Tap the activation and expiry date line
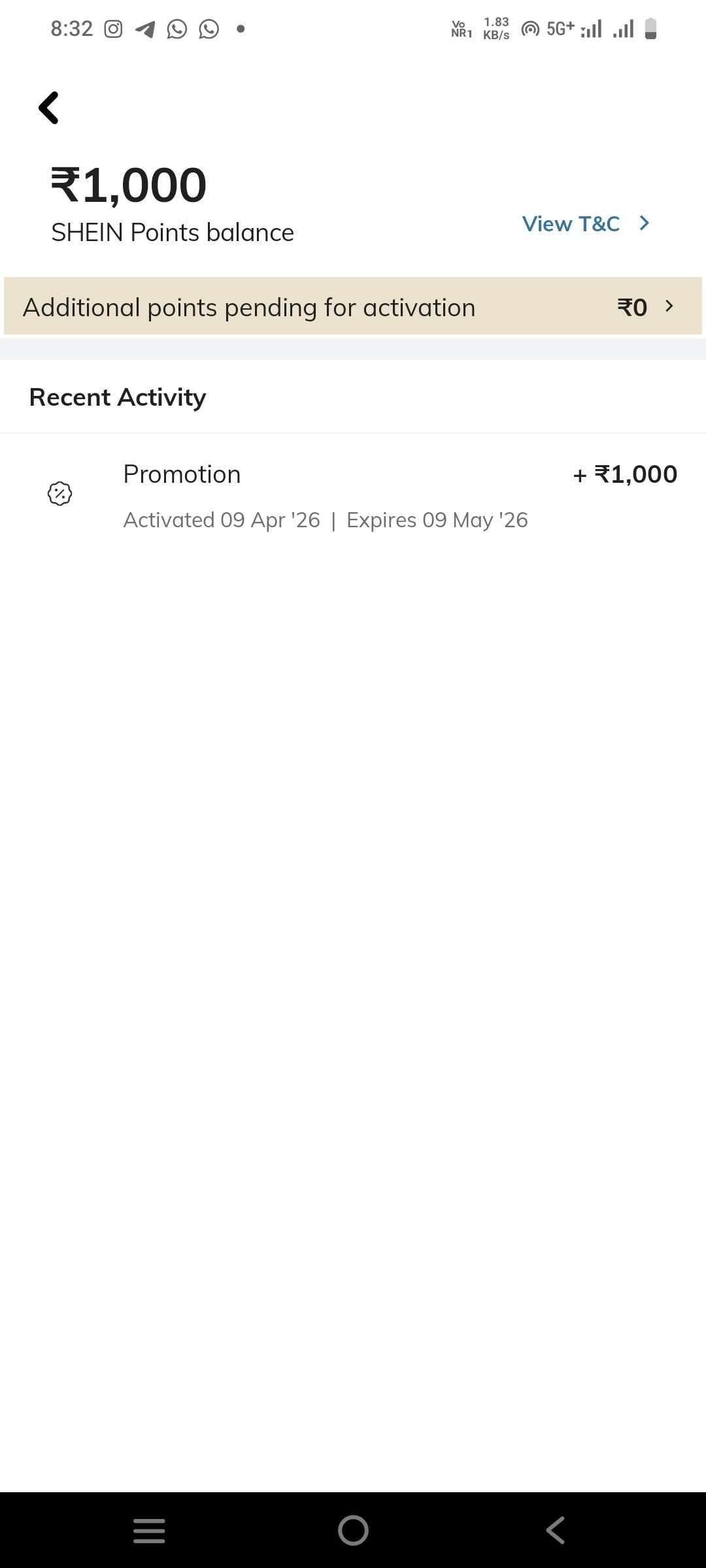 click(326, 520)
